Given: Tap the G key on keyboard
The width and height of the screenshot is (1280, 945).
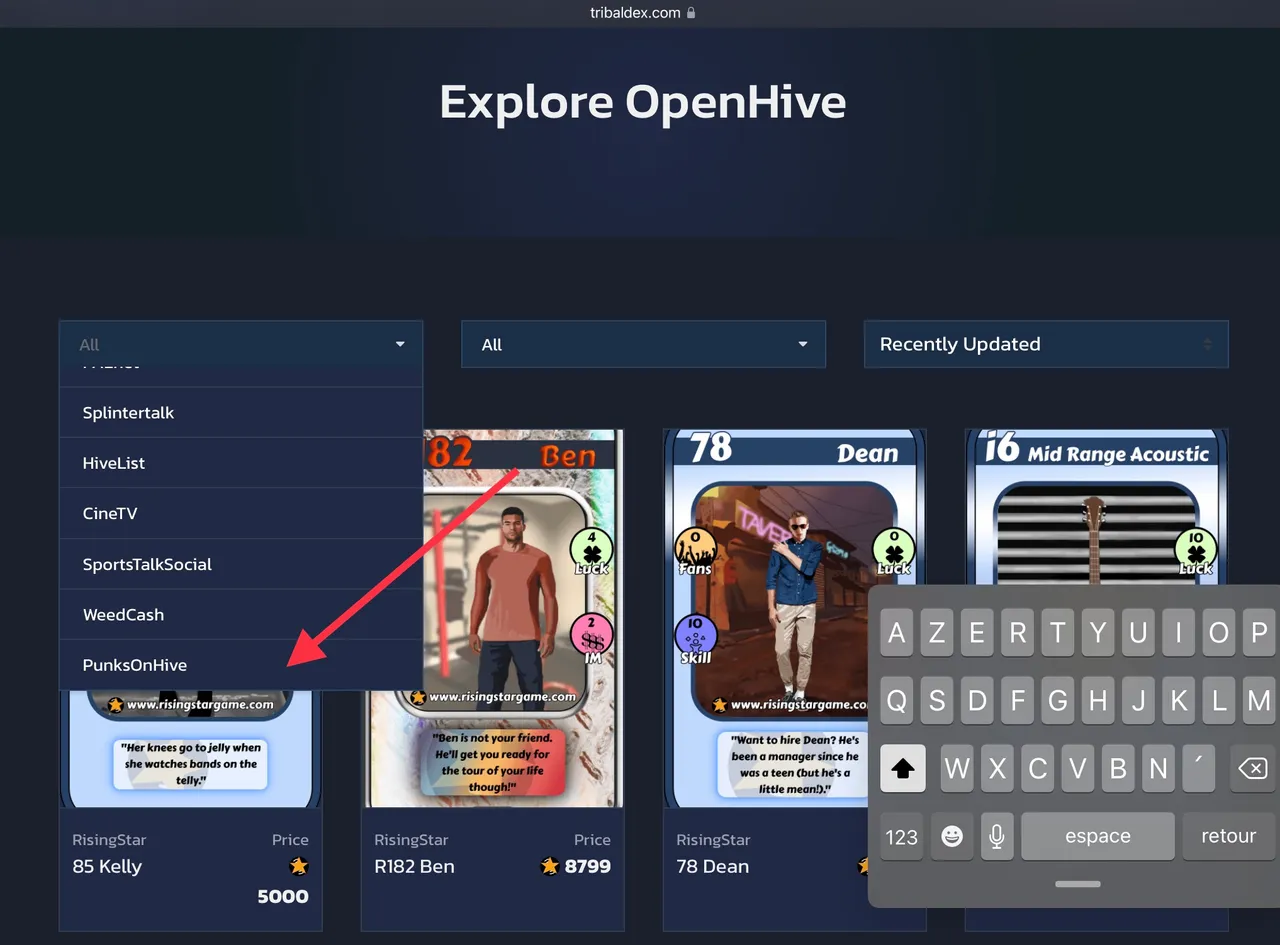Looking at the screenshot, I should (x=1058, y=701).
